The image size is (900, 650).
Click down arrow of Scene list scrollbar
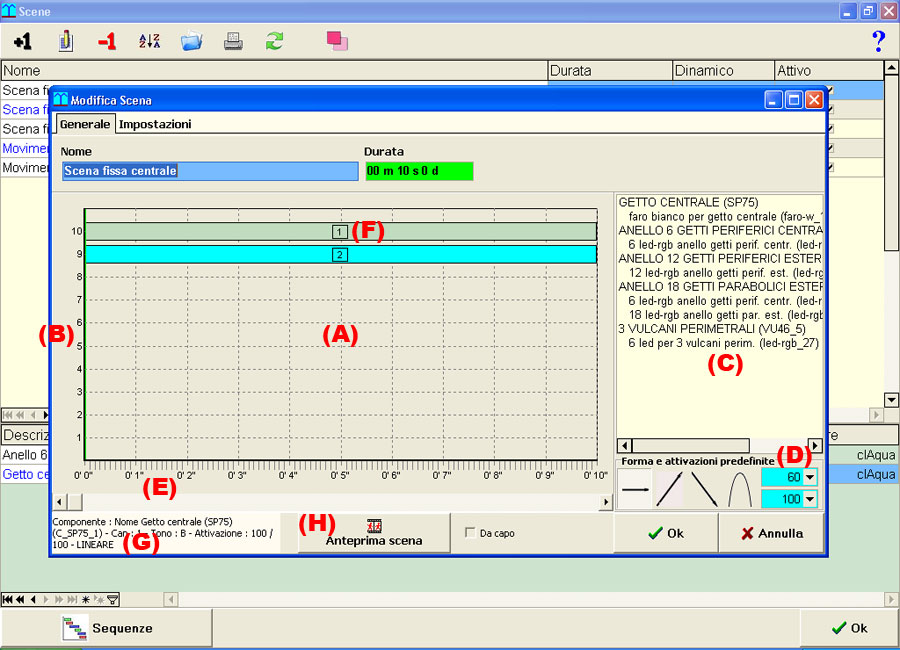[x=891, y=400]
